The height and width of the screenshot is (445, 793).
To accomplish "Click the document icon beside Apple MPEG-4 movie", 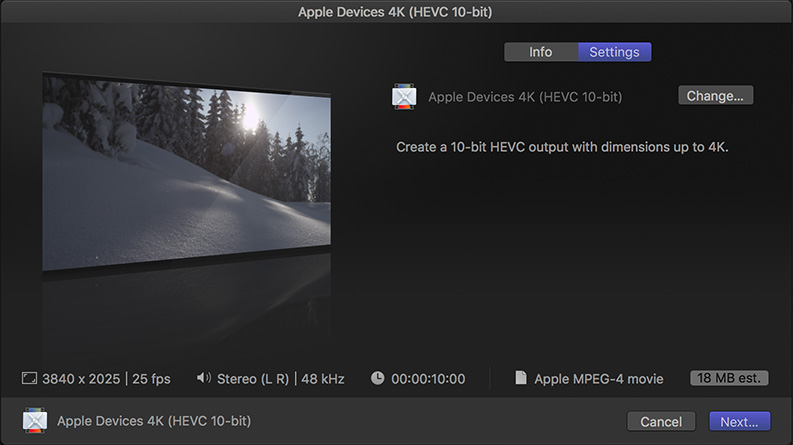I will click(521, 378).
